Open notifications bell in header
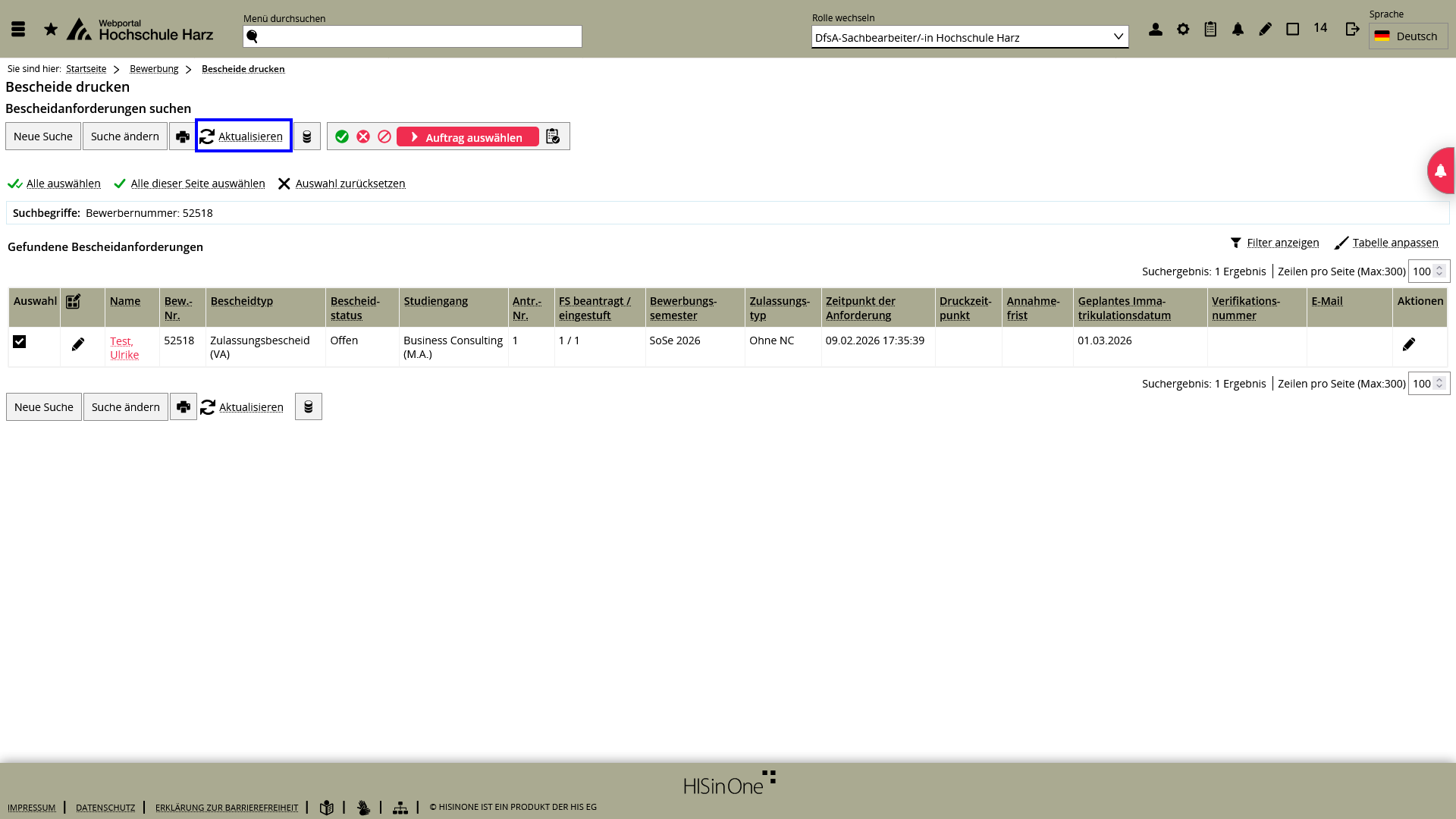The image size is (1456, 819). [1238, 30]
